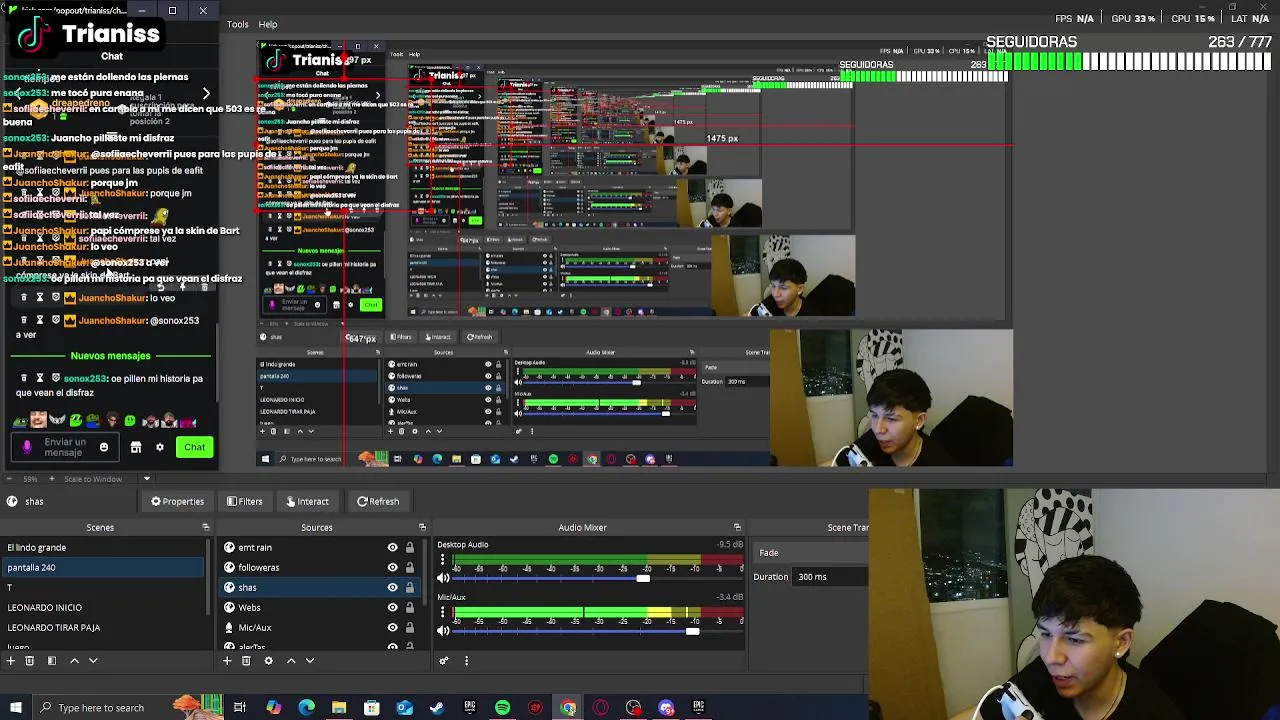The height and width of the screenshot is (720, 1280).
Task: Remove the selected scene with the trash icon
Action: coord(30,660)
